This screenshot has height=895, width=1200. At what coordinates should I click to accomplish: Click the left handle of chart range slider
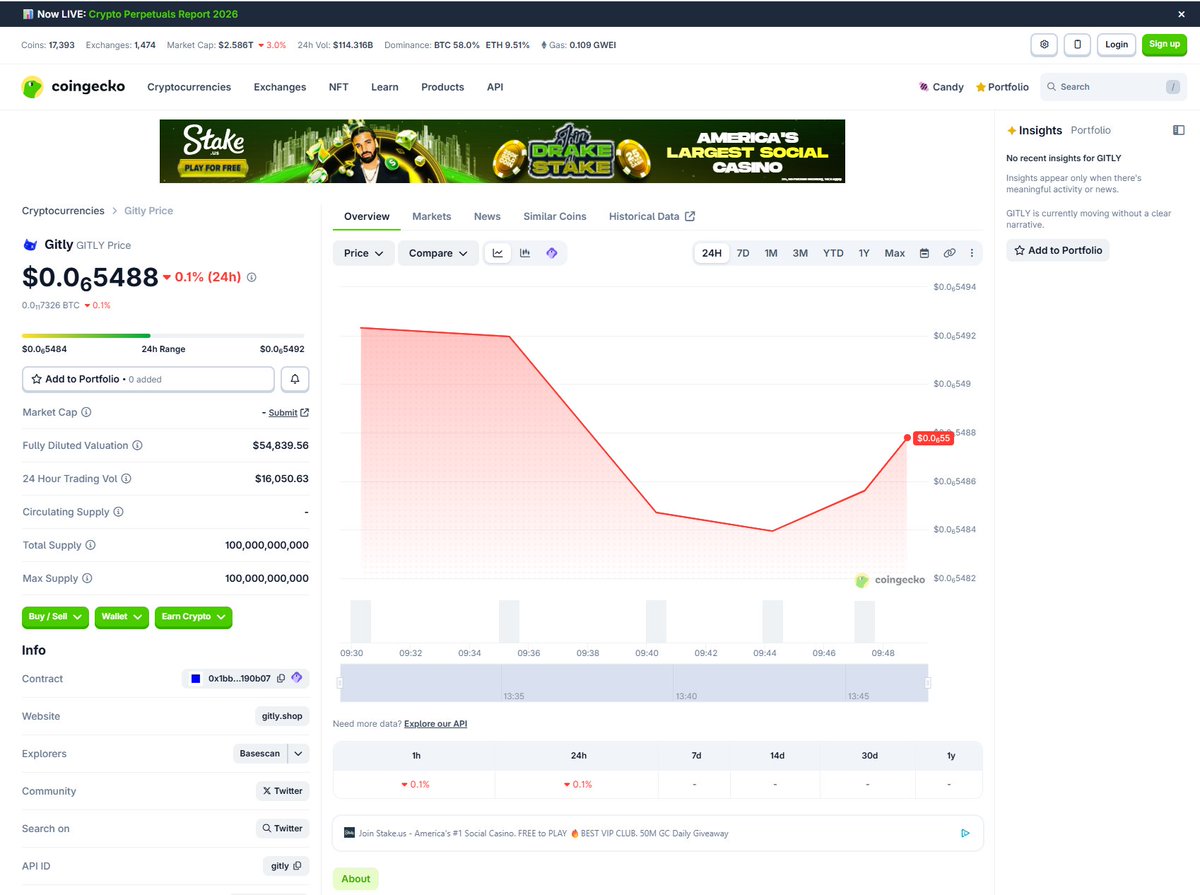[340, 683]
